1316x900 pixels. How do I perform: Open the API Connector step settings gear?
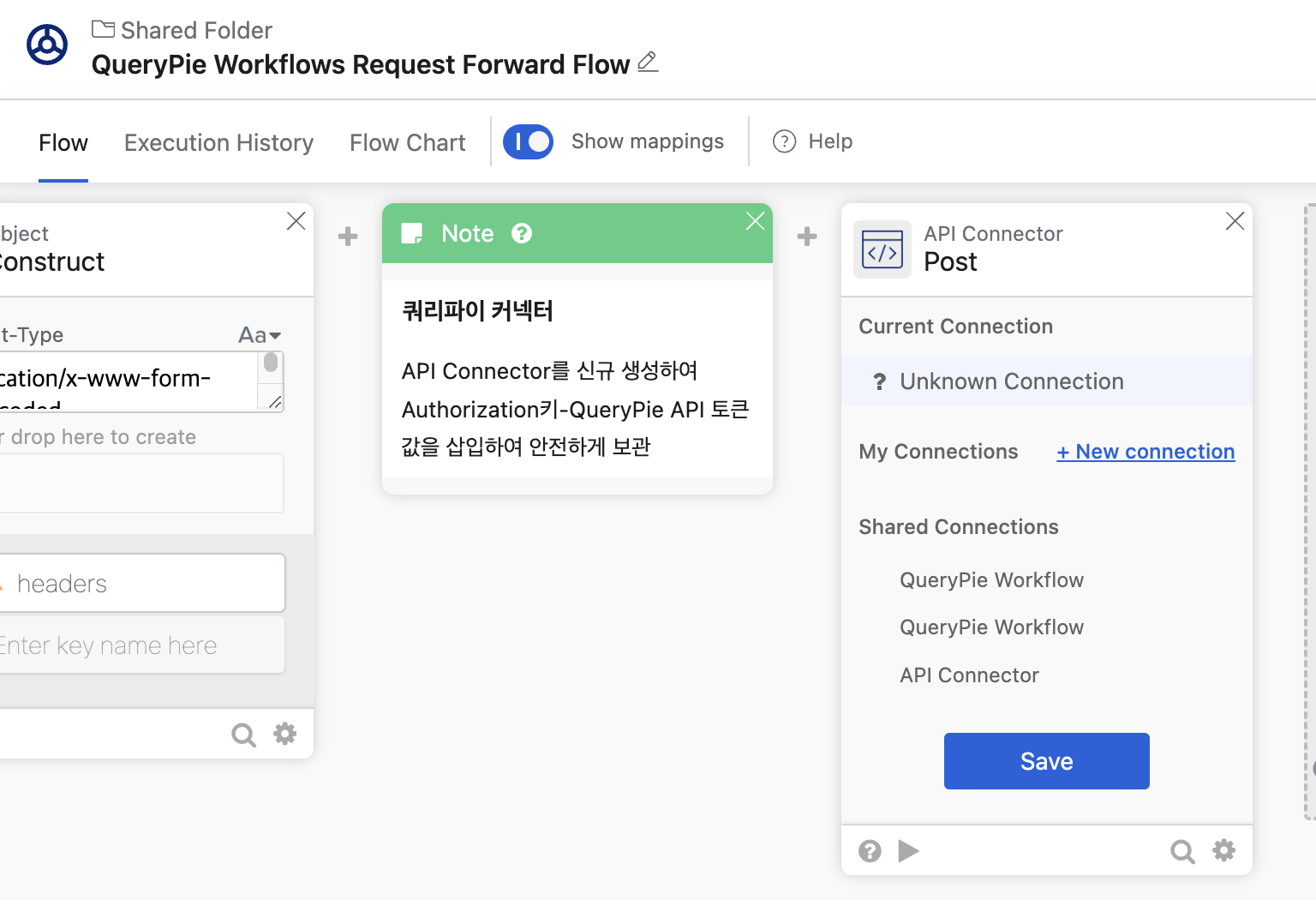tap(1223, 850)
